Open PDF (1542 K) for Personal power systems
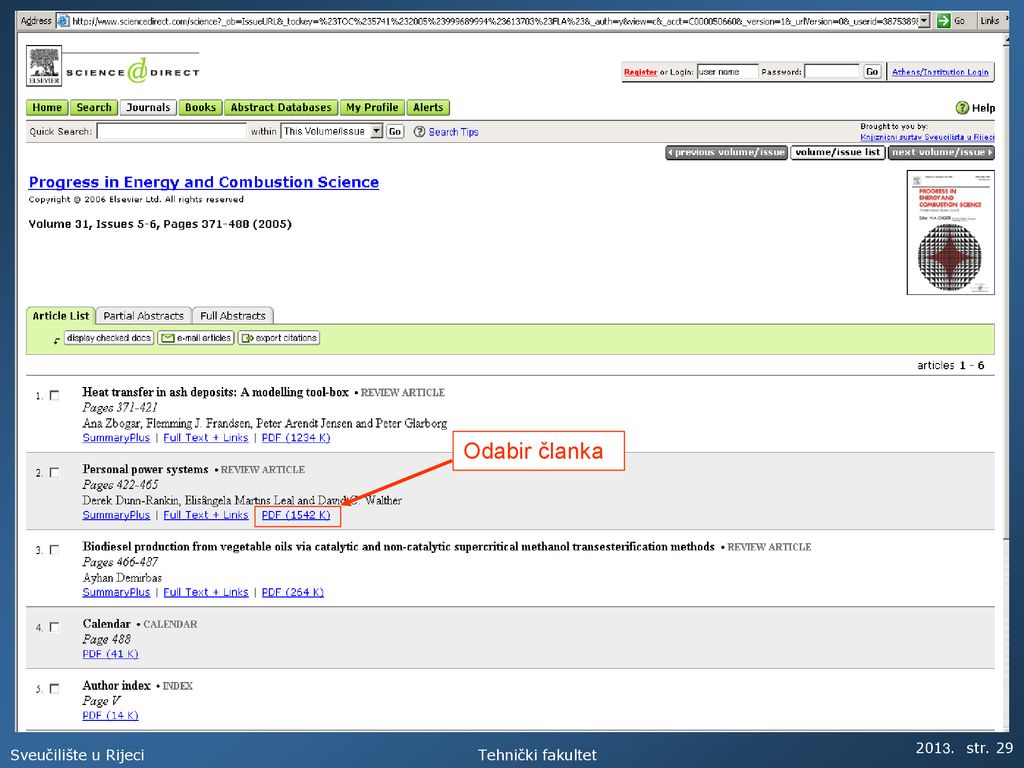Screen dimensions: 1024x768 [296, 515]
